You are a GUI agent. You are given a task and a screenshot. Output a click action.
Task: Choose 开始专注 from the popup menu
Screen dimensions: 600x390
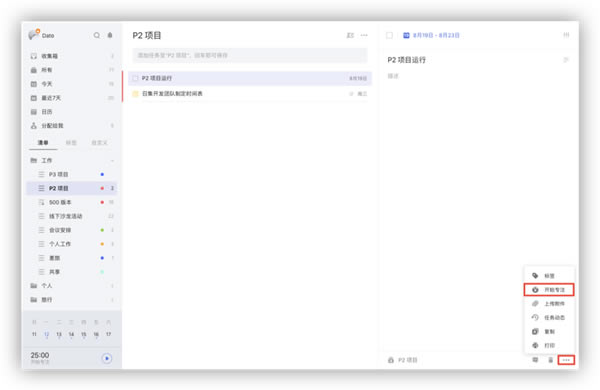pos(549,290)
